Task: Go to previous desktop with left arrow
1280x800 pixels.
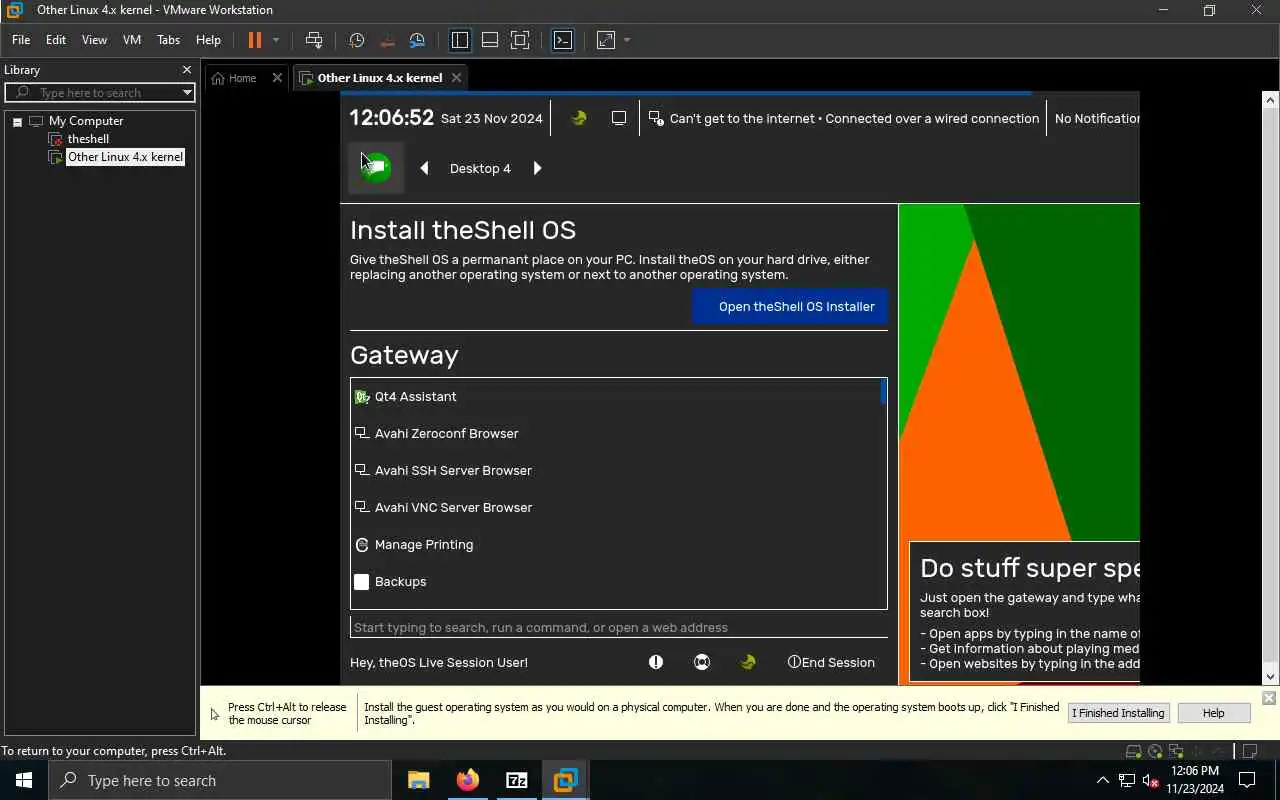Action: point(424,168)
